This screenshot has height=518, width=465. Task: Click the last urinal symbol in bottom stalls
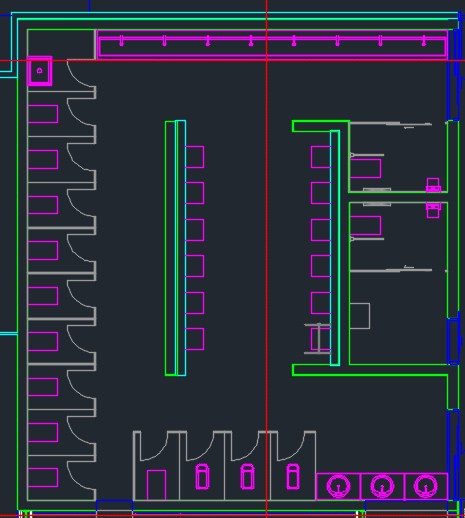(x=293, y=477)
